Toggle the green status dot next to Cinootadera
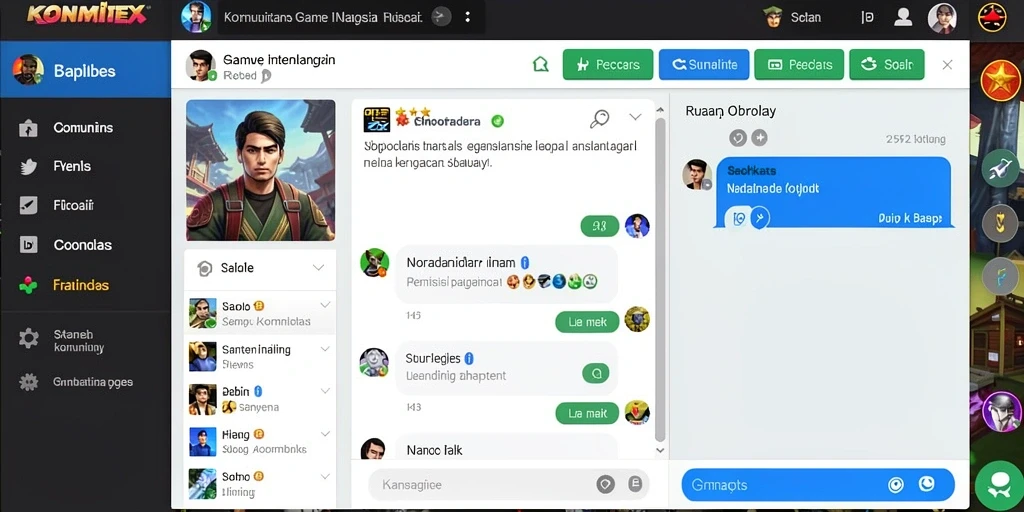This screenshot has width=1024, height=512. coord(497,121)
